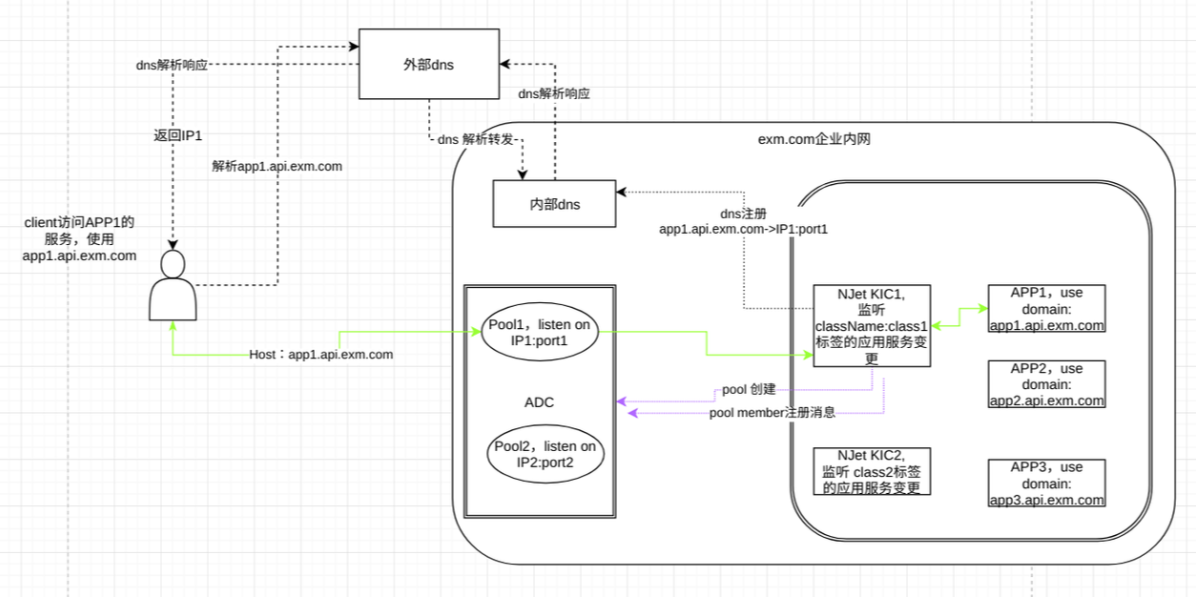Select the exm.com企业内网 title text

[814, 139]
